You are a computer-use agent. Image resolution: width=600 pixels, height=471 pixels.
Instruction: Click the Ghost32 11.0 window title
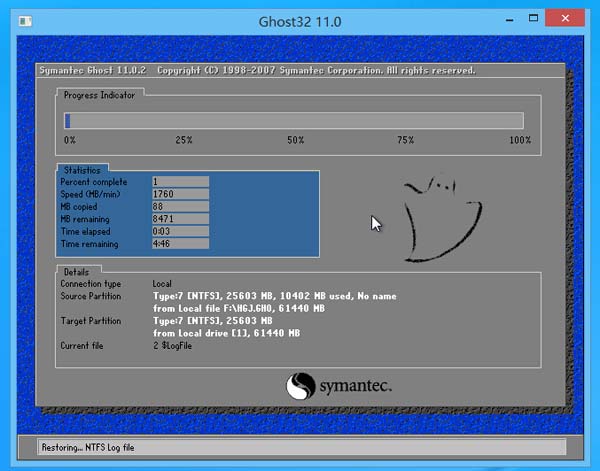tap(300, 21)
